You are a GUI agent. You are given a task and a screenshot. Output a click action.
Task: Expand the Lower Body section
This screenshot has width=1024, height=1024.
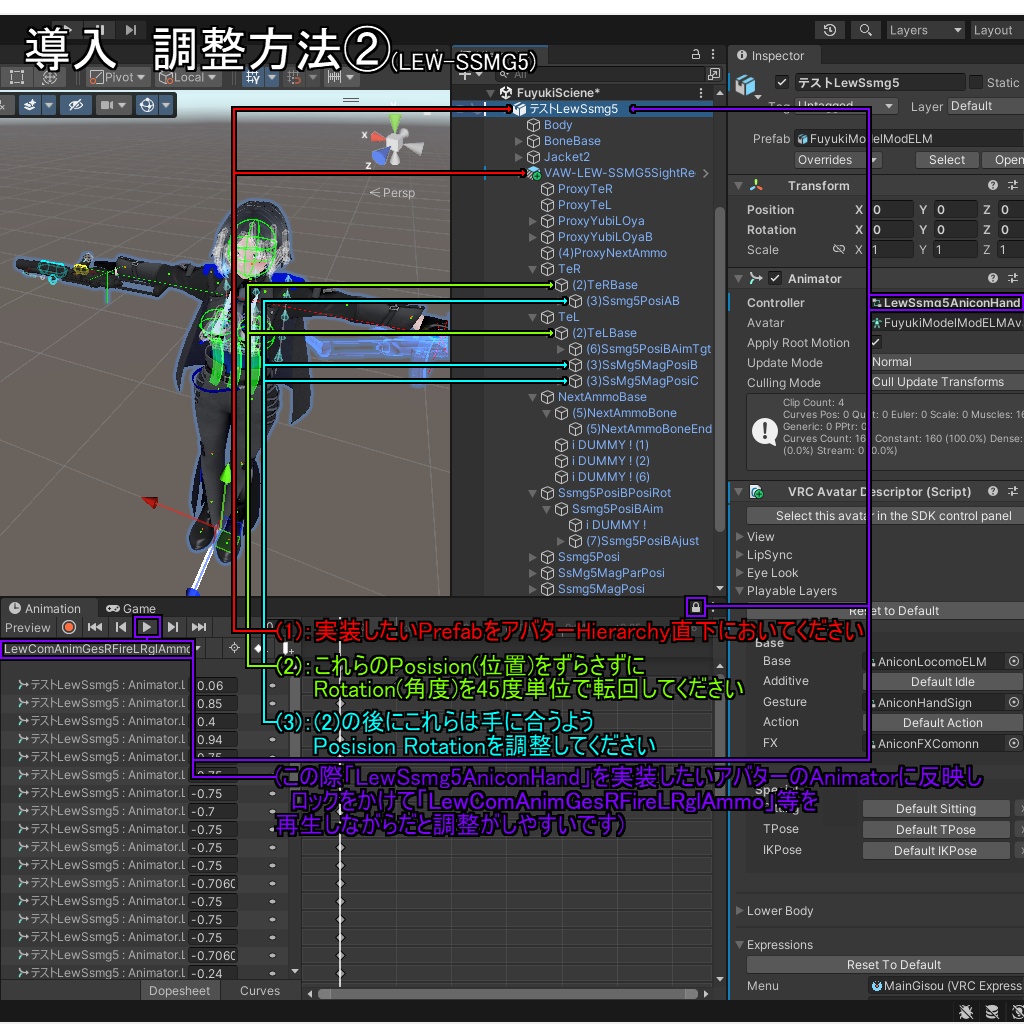point(740,910)
